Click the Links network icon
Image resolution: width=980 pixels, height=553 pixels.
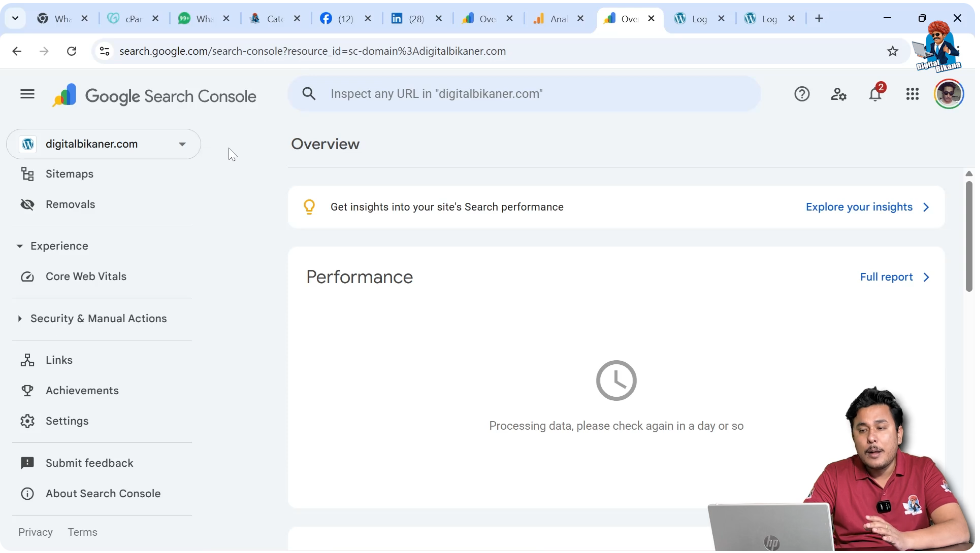tap(28, 360)
